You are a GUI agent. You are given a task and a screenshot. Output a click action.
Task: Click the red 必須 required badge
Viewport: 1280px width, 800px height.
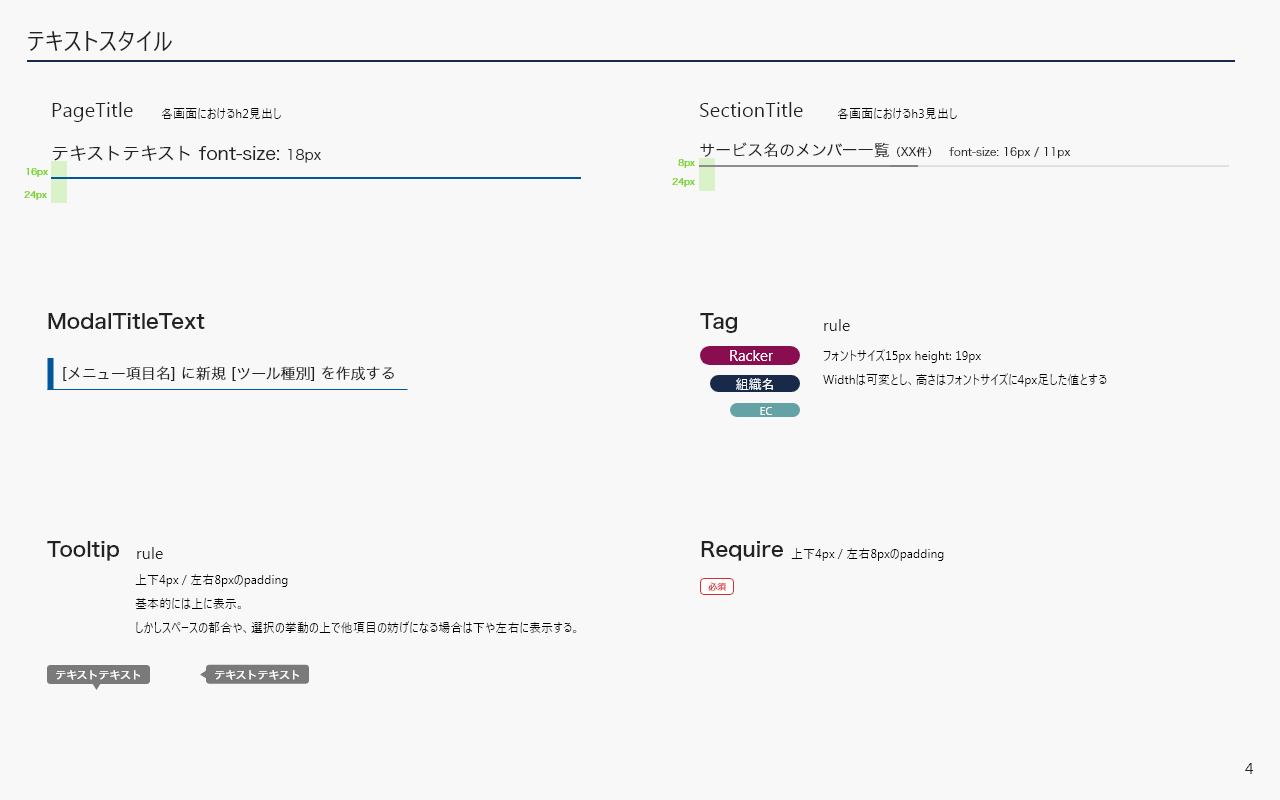click(717, 587)
